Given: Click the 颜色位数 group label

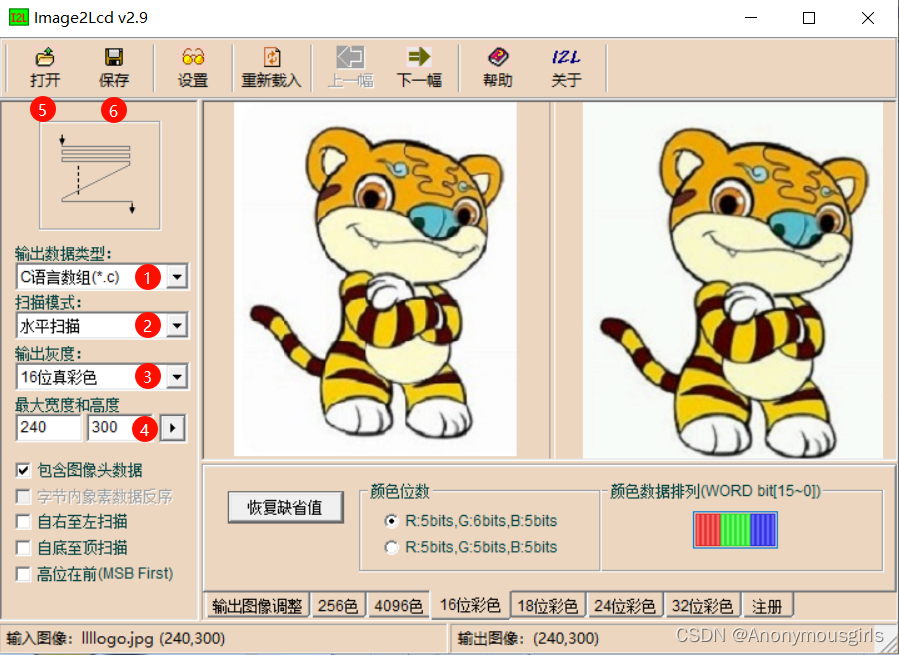Looking at the screenshot, I should point(400,491).
